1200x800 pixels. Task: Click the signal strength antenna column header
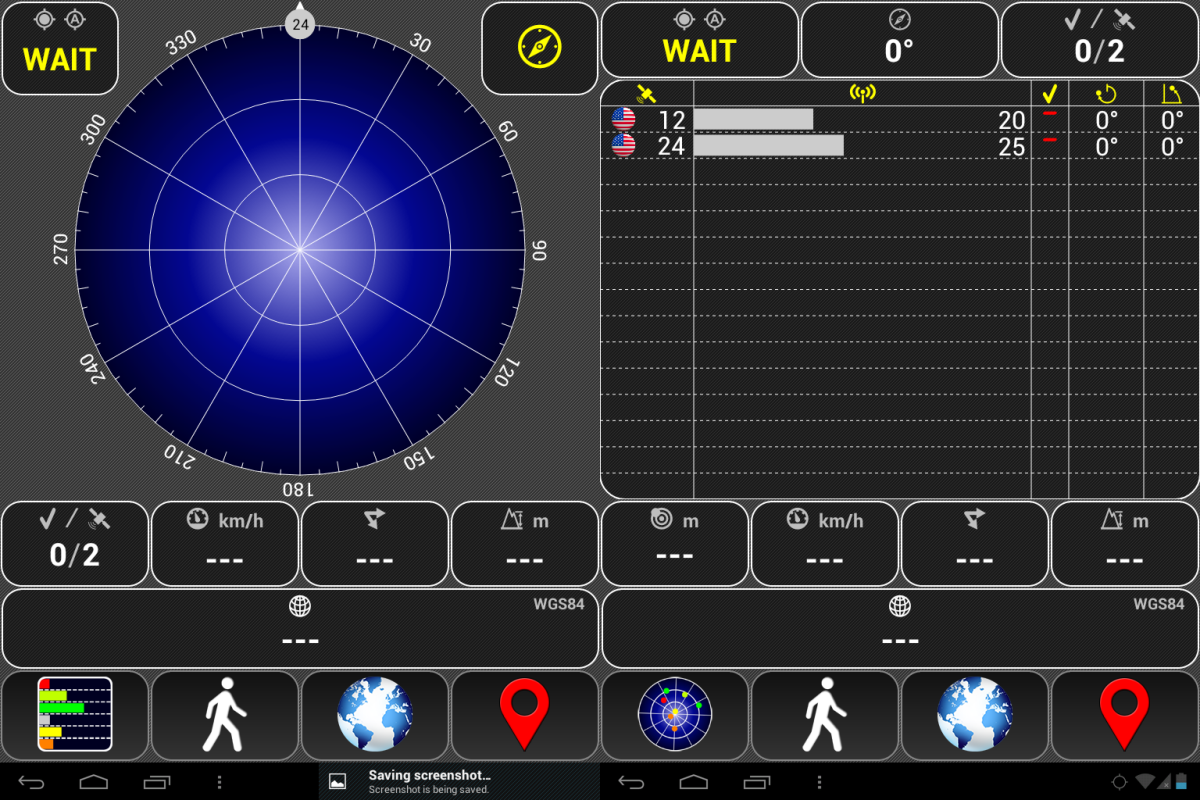click(861, 94)
